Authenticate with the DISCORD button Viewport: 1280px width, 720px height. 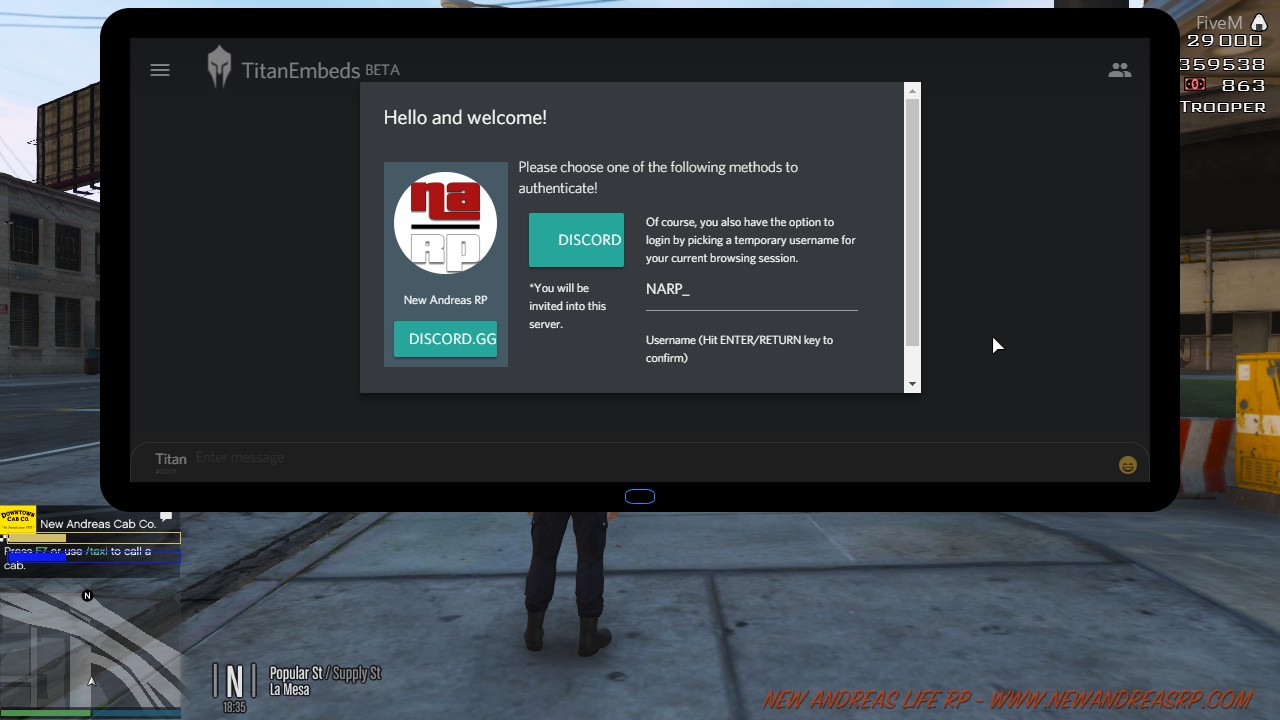point(576,240)
